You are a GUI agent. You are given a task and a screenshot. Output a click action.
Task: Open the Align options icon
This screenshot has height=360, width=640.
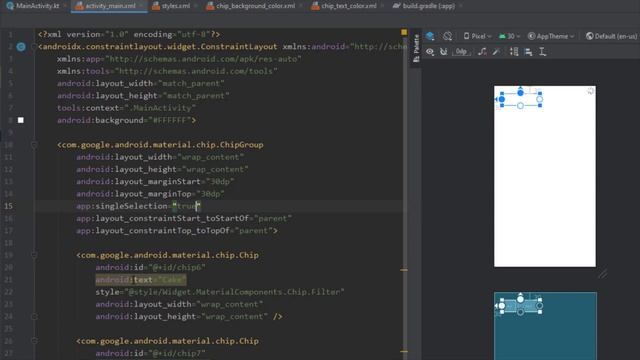coord(528,52)
